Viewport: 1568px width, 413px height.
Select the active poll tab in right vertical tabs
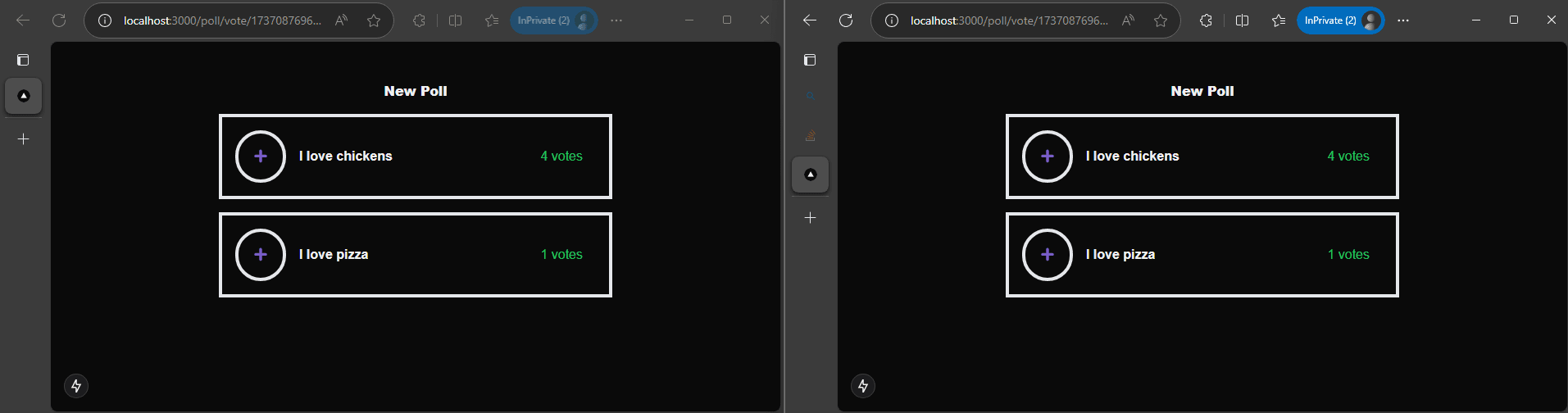(x=811, y=175)
